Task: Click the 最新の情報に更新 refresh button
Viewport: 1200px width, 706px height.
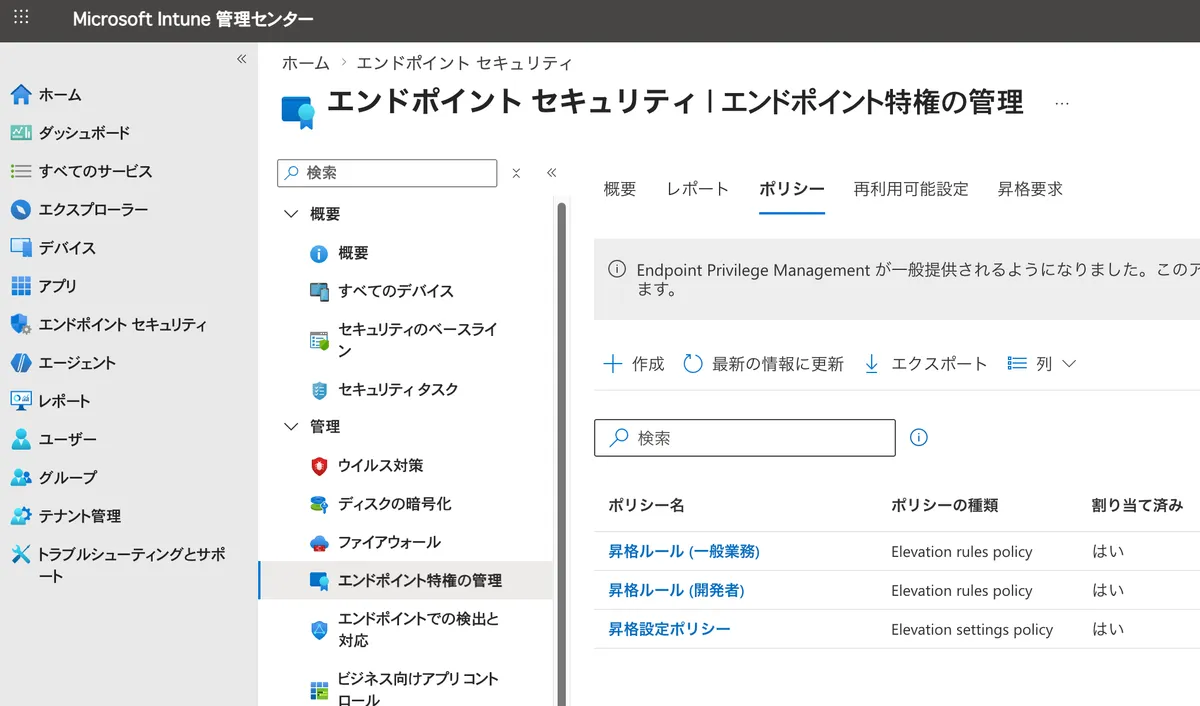Action: pos(764,364)
